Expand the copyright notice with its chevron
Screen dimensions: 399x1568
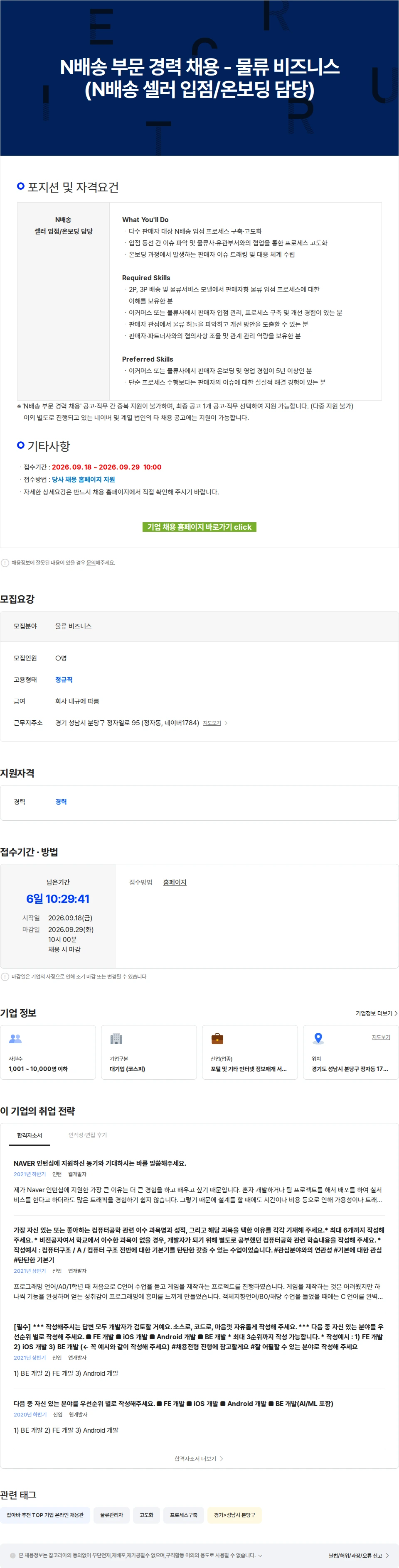(x=261, y=1555)
